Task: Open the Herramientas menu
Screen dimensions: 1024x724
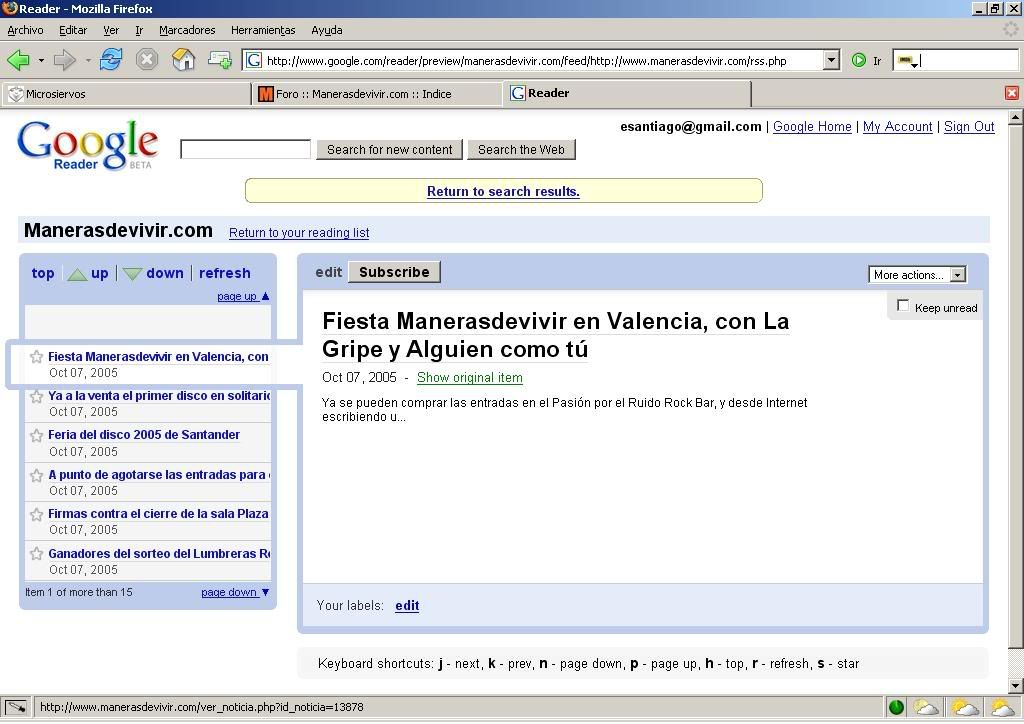Action: (263, 30)
